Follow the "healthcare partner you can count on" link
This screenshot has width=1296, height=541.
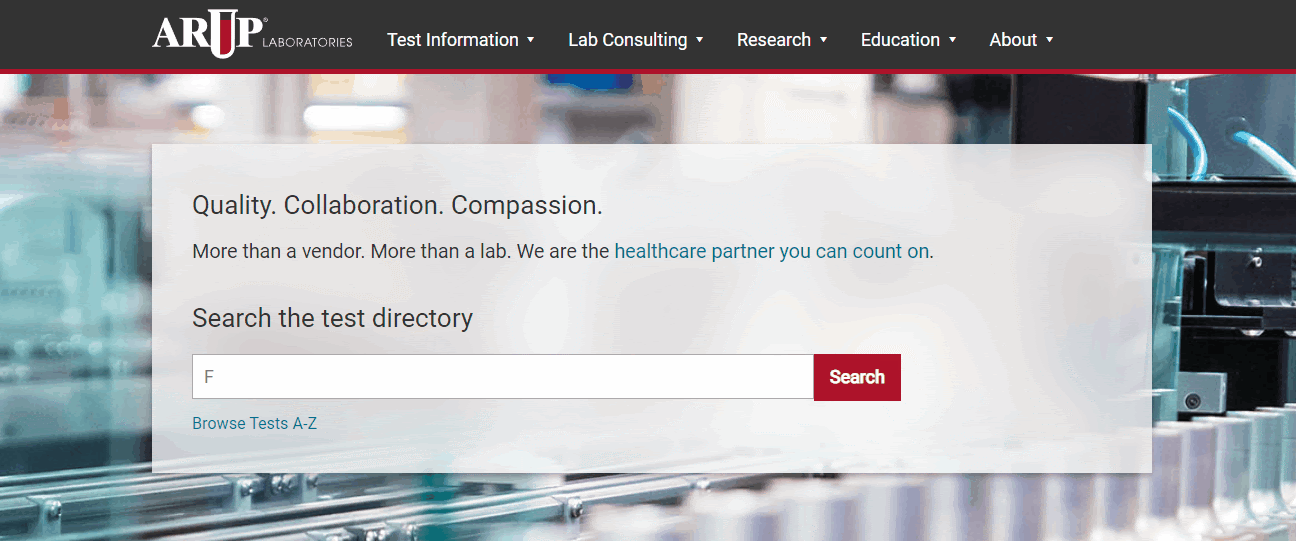click(771, 251)
